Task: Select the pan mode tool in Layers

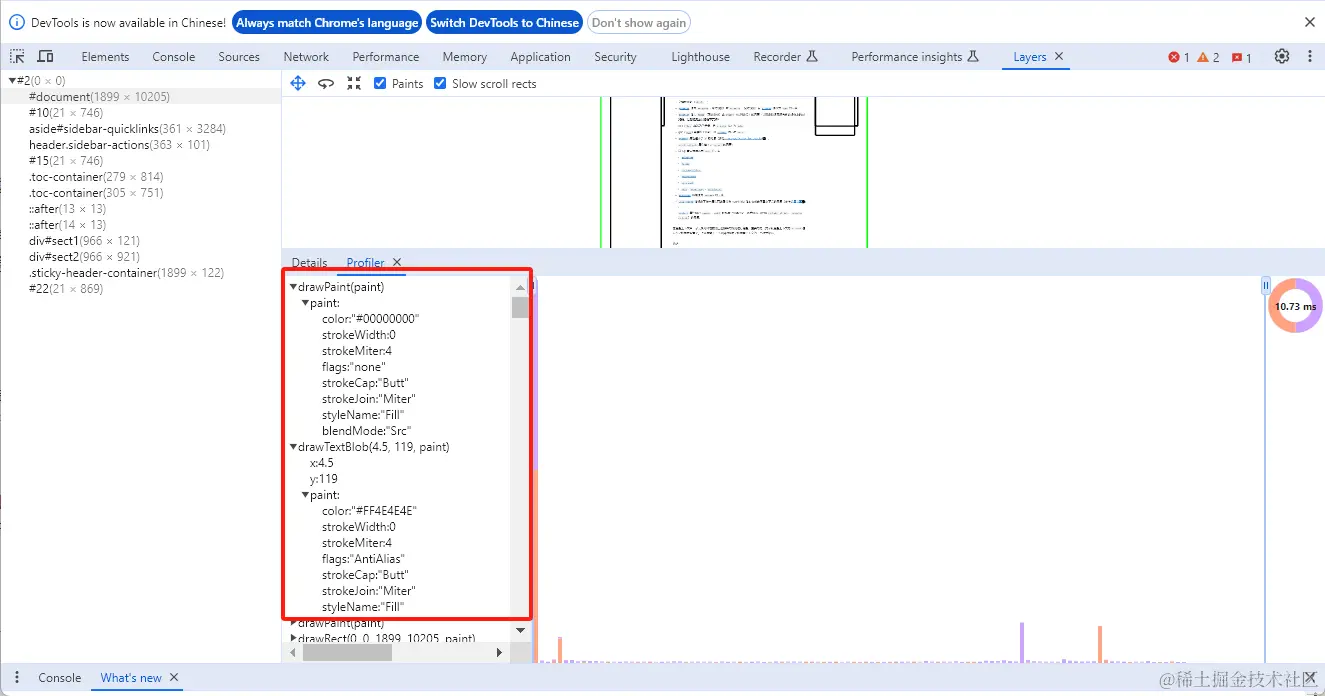Action: pos(298,83)
